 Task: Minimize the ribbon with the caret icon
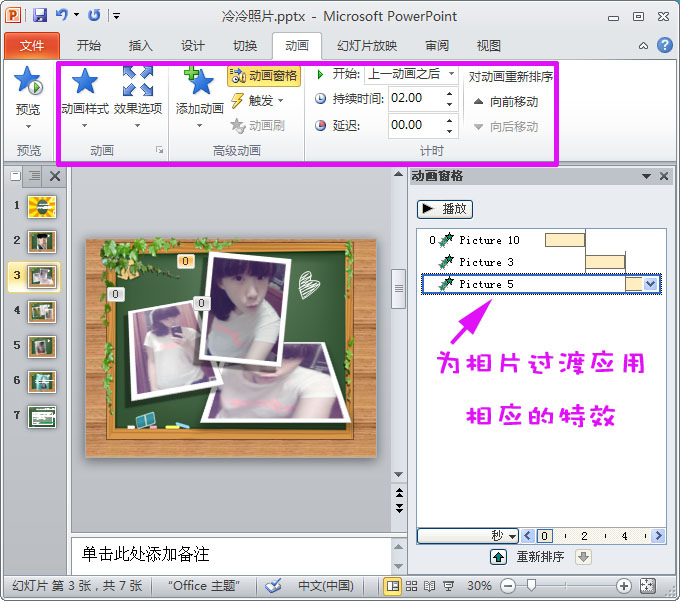point(644,46)
